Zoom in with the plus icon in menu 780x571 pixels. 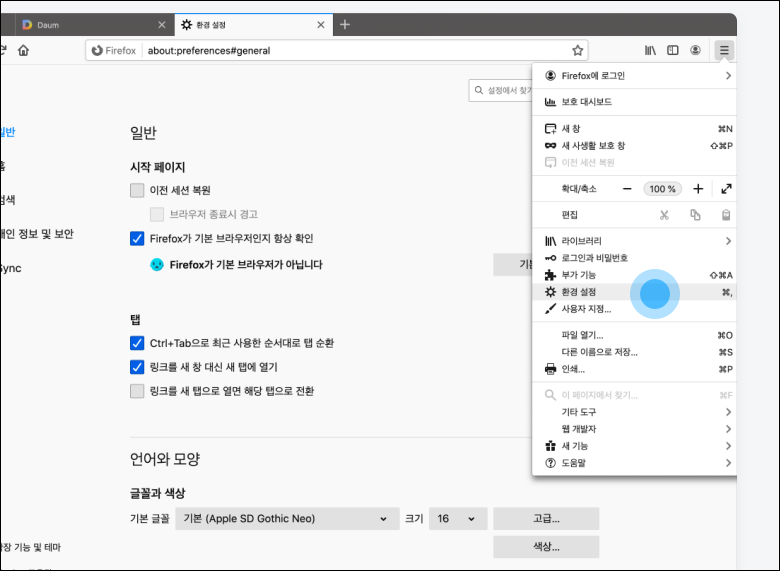[x=698, y=189]
